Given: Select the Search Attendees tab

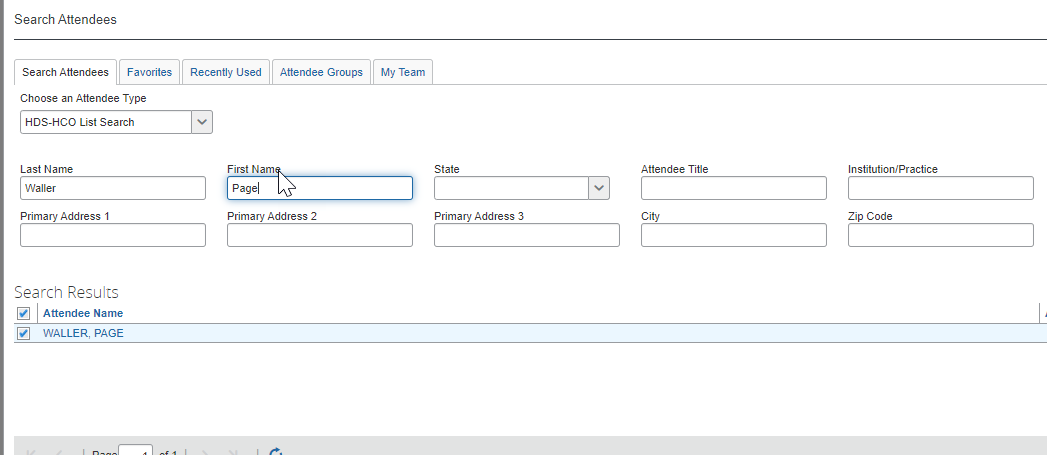Looking at the screenshot, I should 65,72.
